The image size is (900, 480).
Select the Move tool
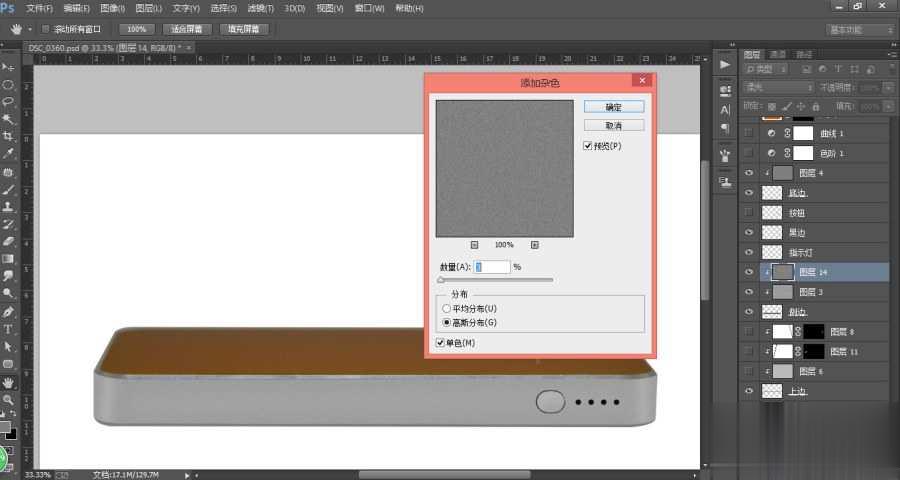(8, 67)
